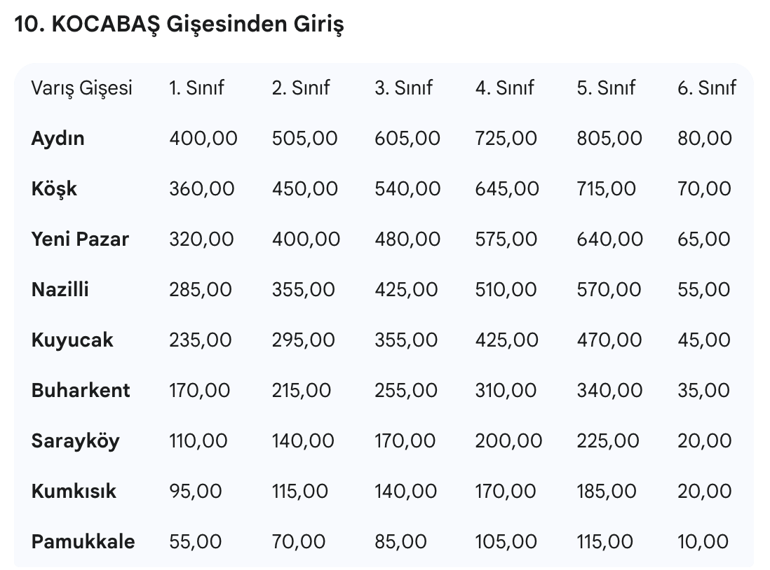Click the KOCABAŞ Gişesinden Giriş heading
The width and height of the screenshot is (770, 570).
[x=179, y=24]
